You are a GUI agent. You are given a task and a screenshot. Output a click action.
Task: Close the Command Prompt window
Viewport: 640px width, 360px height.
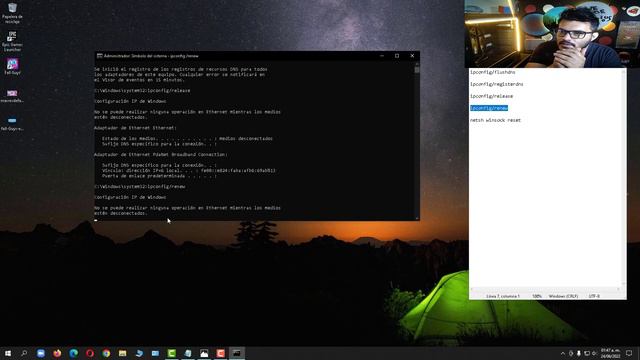click(412, 56)
